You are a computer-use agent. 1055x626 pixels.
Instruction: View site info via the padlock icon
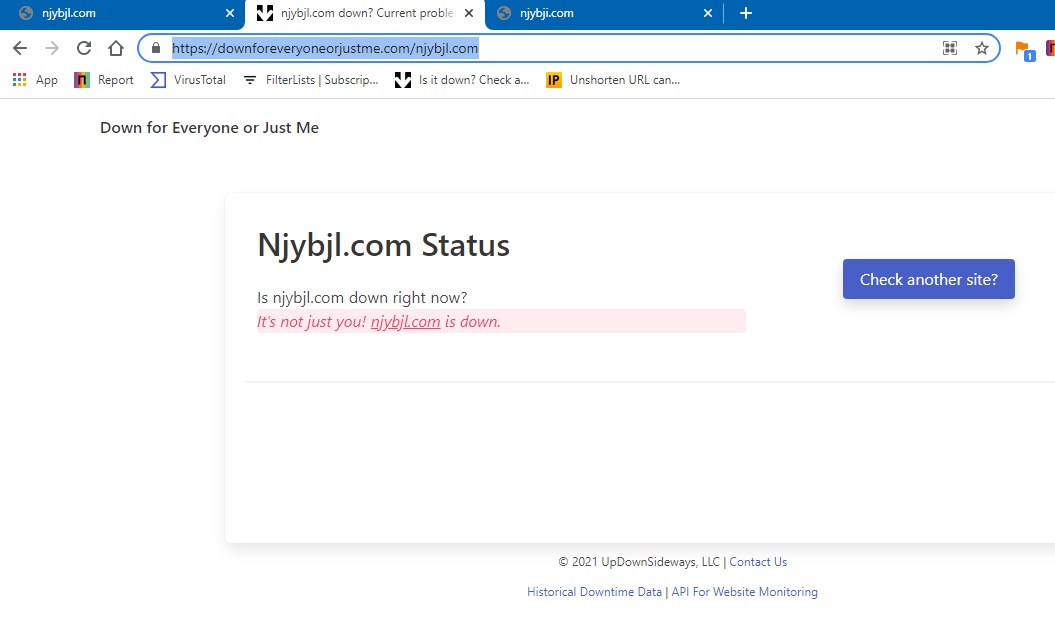point(156,48)
